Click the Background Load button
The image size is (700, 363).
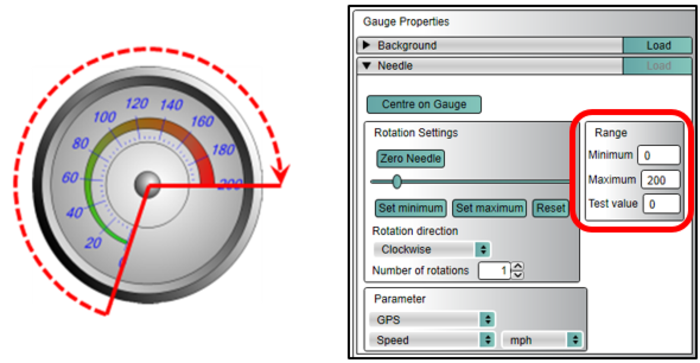pos(658,45)
